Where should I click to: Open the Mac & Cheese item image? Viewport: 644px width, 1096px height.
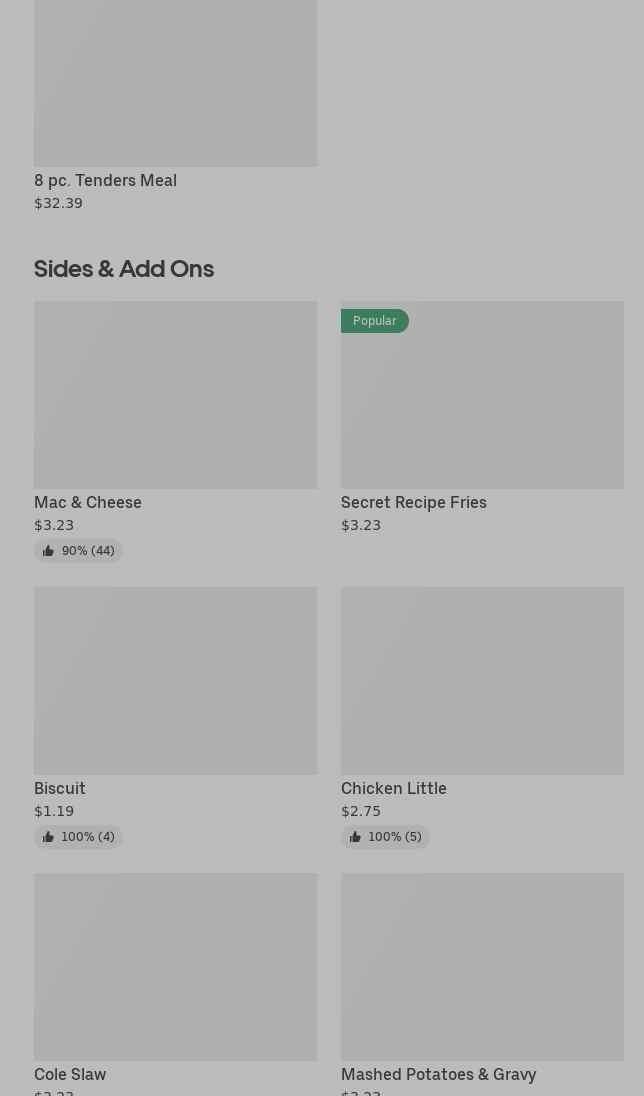(x=175, y=395)
